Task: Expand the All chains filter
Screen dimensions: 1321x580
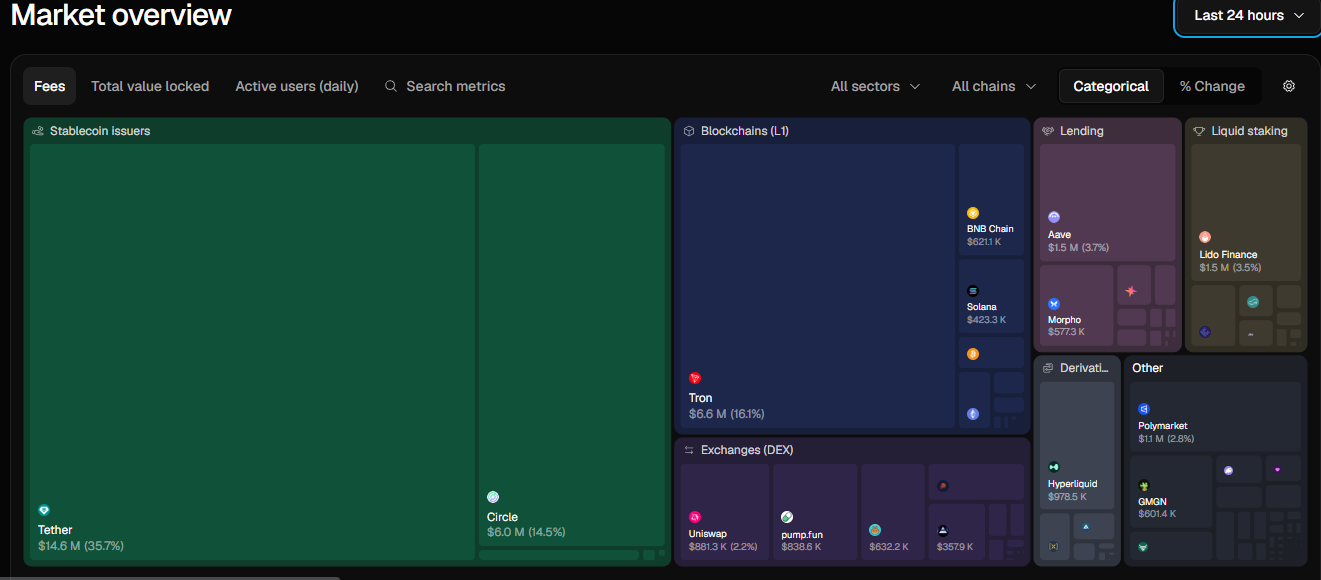Action: (994, 86)
